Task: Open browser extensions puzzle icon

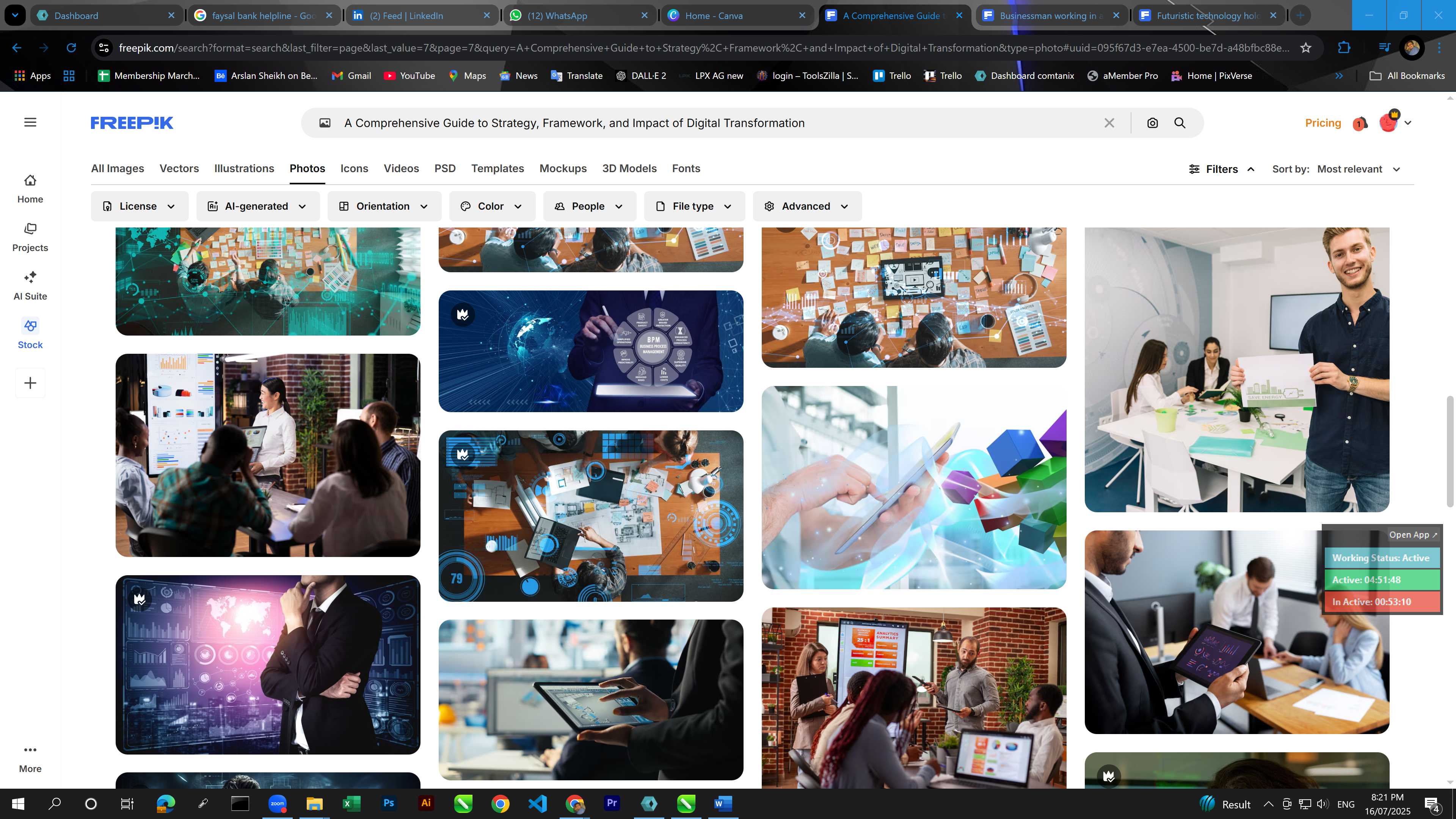Action: coord(1344,48)
